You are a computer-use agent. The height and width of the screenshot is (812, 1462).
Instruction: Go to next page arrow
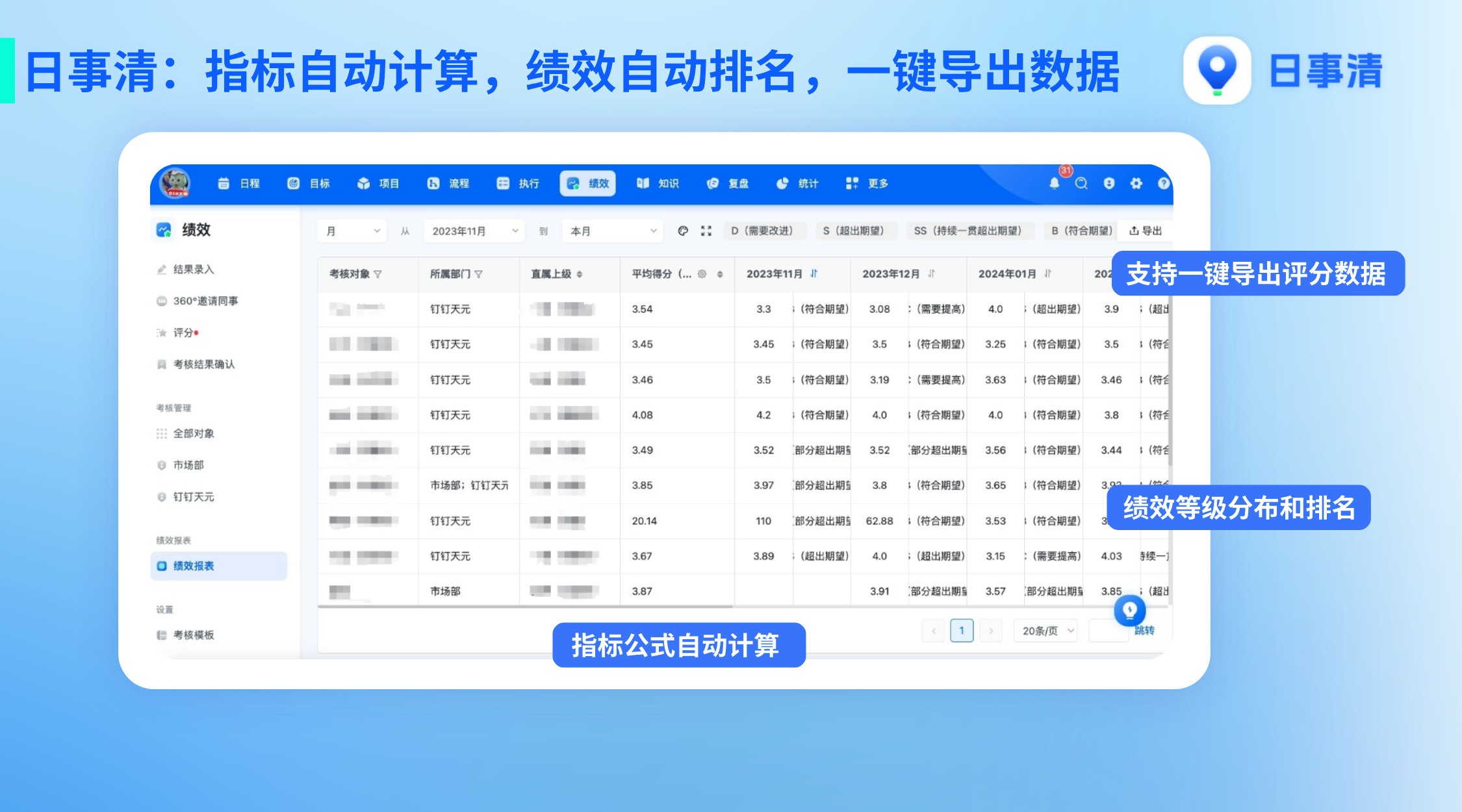[x=990, y=631]
